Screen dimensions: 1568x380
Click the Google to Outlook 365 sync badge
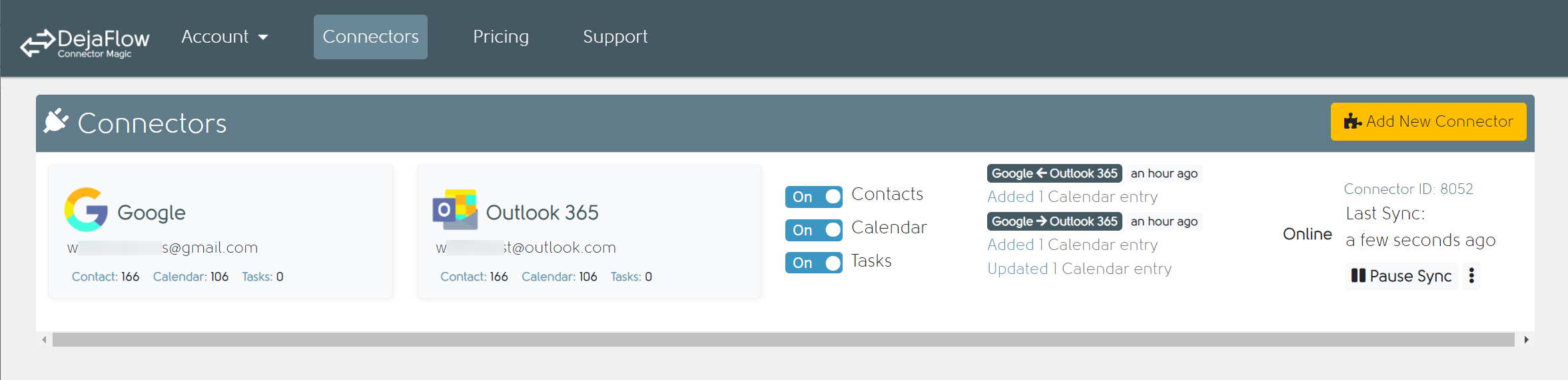point(1054,221)
